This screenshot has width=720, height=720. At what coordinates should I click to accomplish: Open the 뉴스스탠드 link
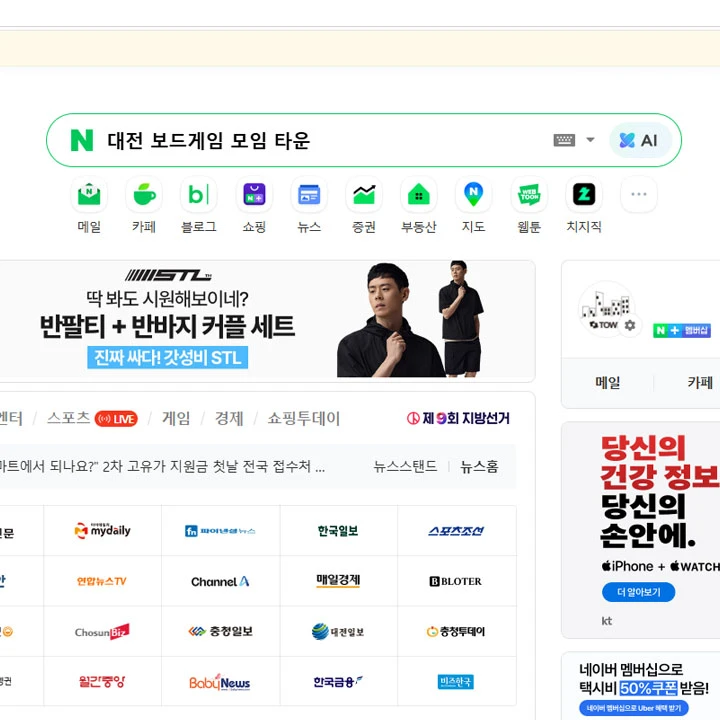coord(405,467)
